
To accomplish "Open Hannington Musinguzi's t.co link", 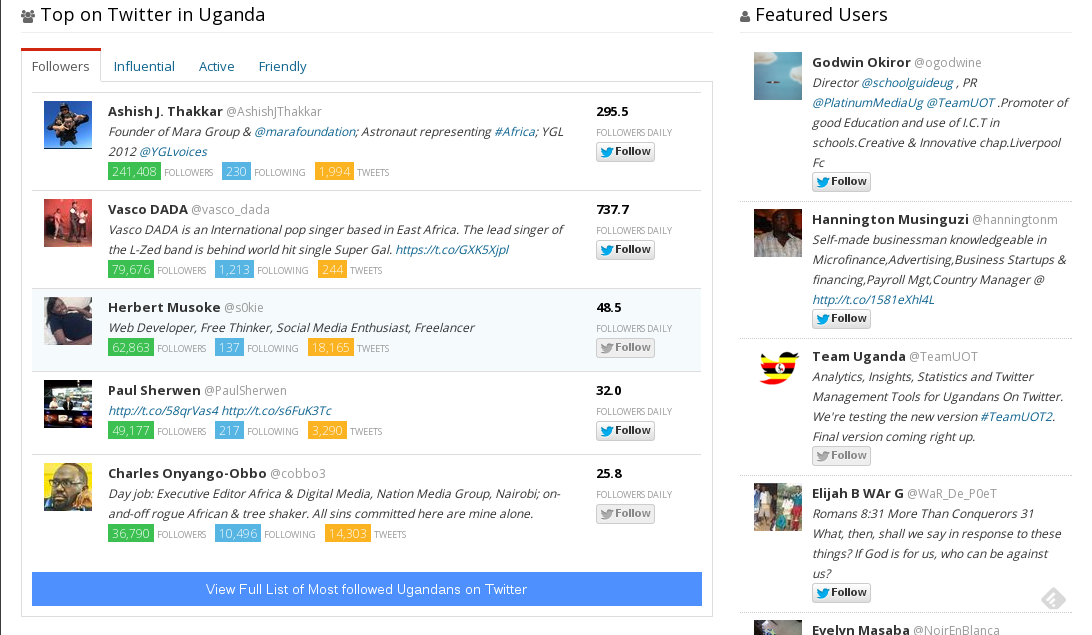I will [873, 299].
